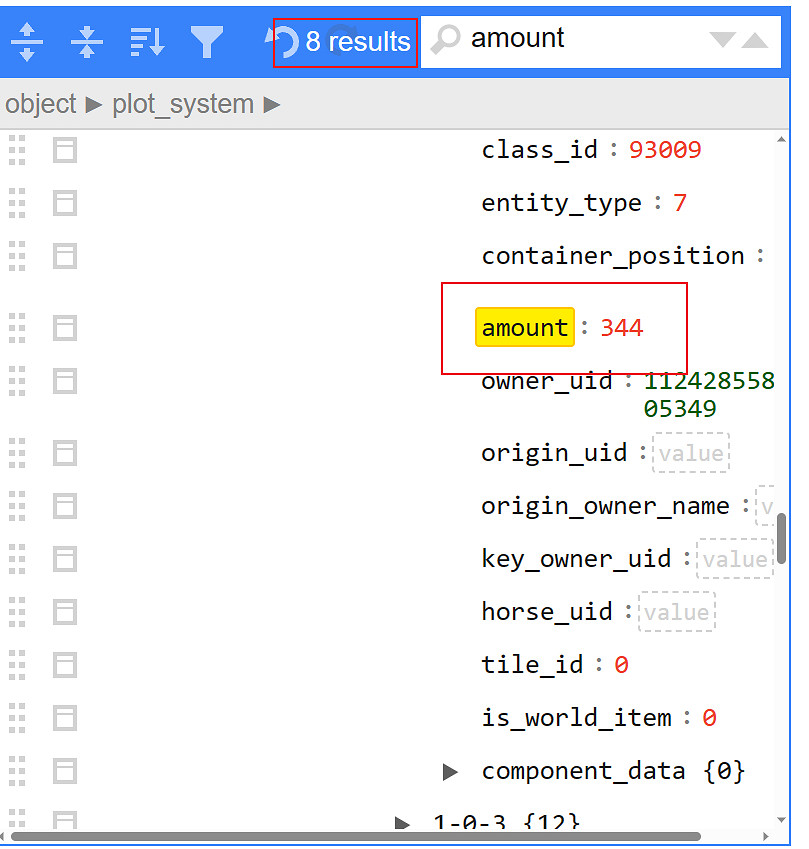Open action menu icon for amount row
The width and height of the screenshot is (809, 849).
point(65,328)
